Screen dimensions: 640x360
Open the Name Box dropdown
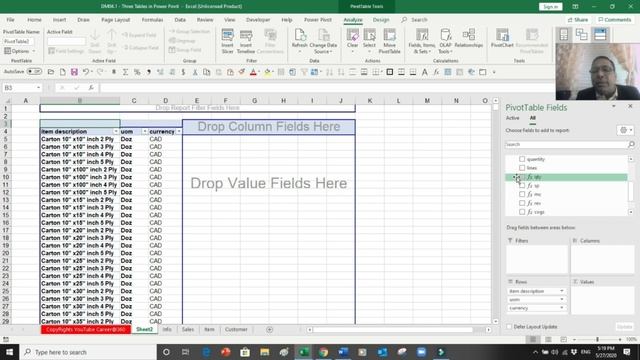tap(38, 88)
